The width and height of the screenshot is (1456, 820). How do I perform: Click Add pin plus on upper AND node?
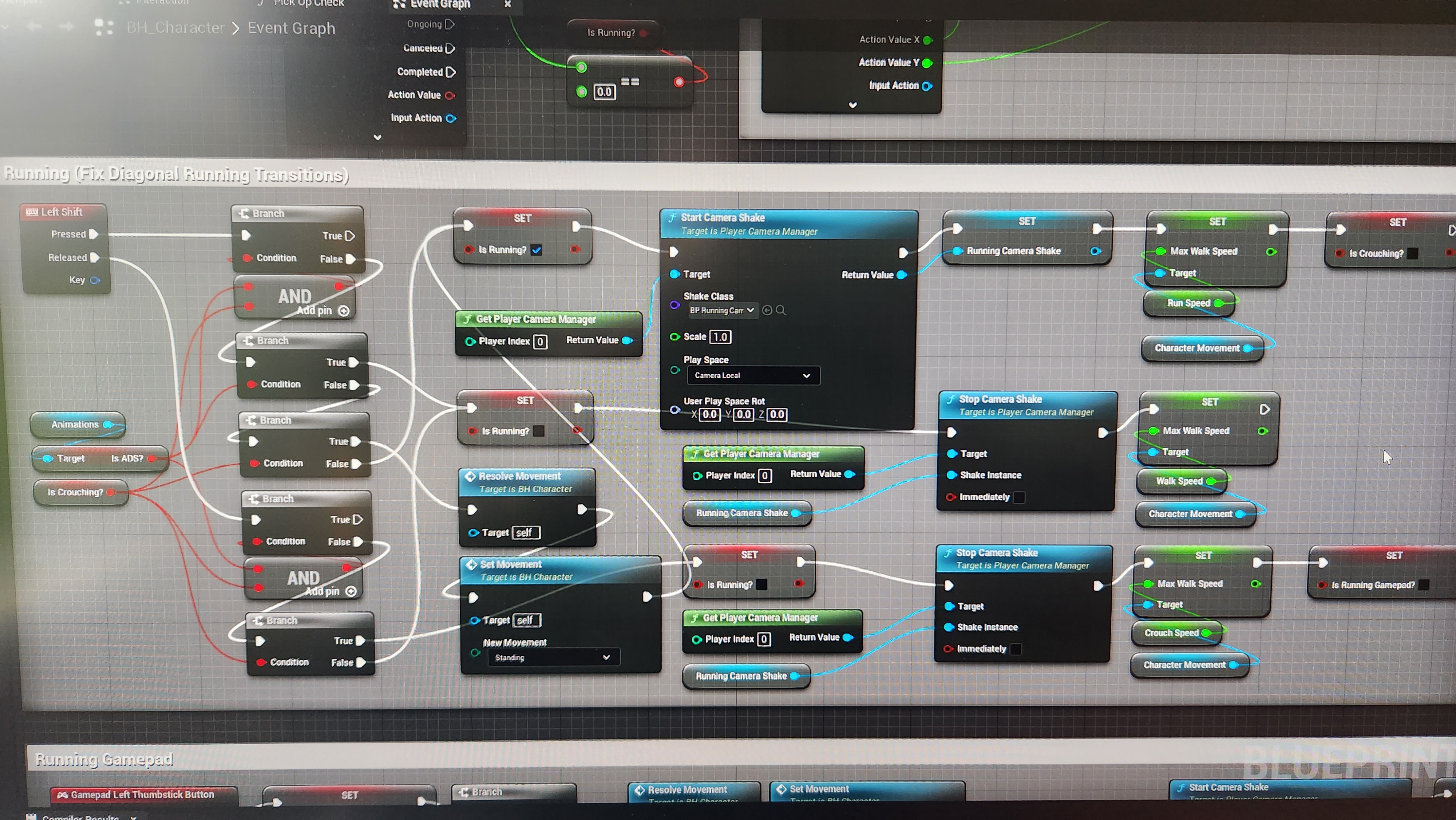[x=344, y=311]
